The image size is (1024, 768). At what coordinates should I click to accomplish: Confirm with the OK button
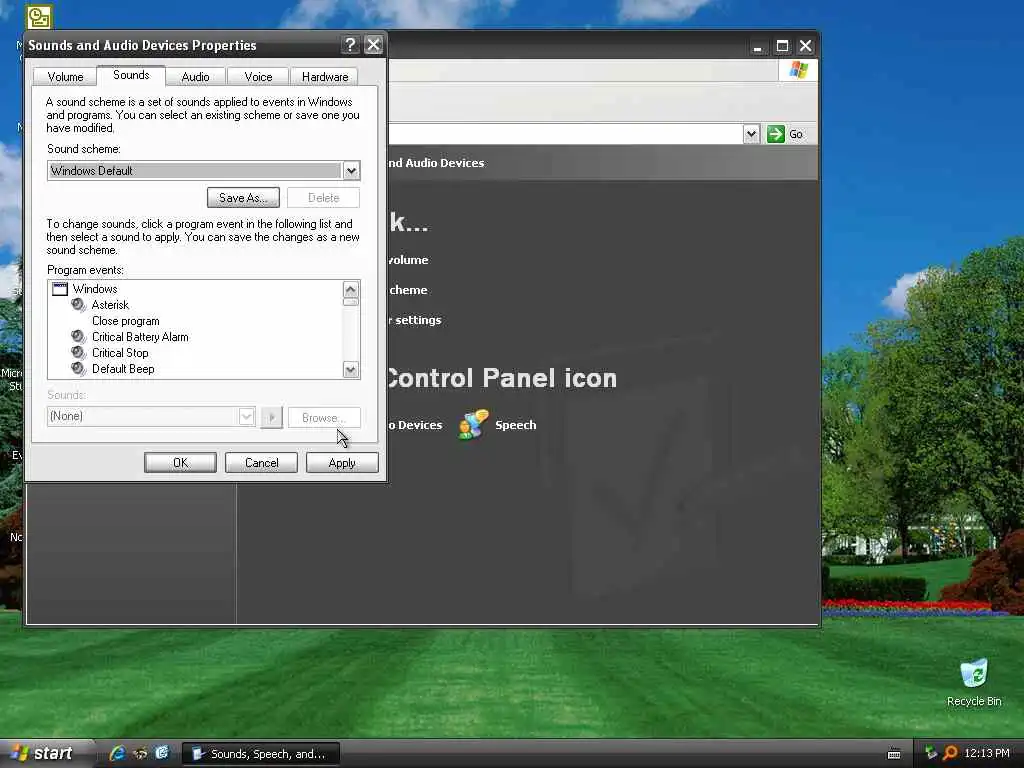pos(180,463)
